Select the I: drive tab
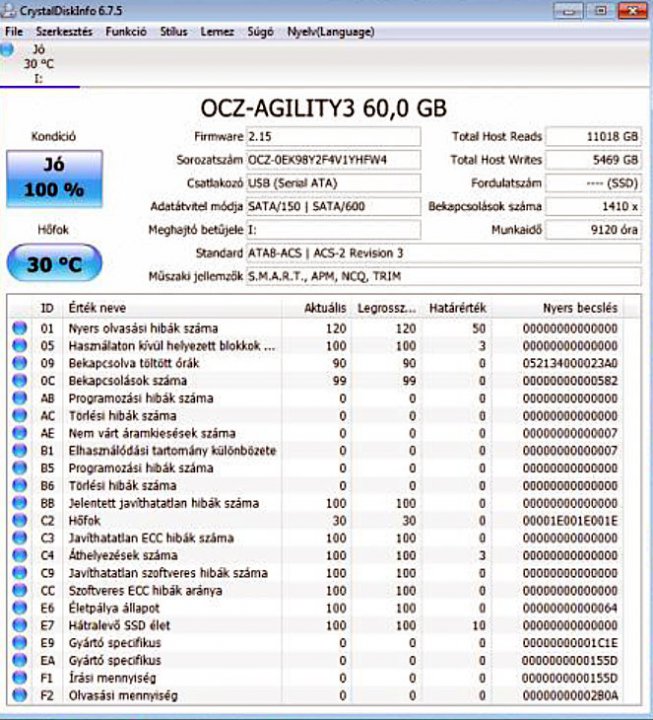653x720 pixels. coord(39,64)
